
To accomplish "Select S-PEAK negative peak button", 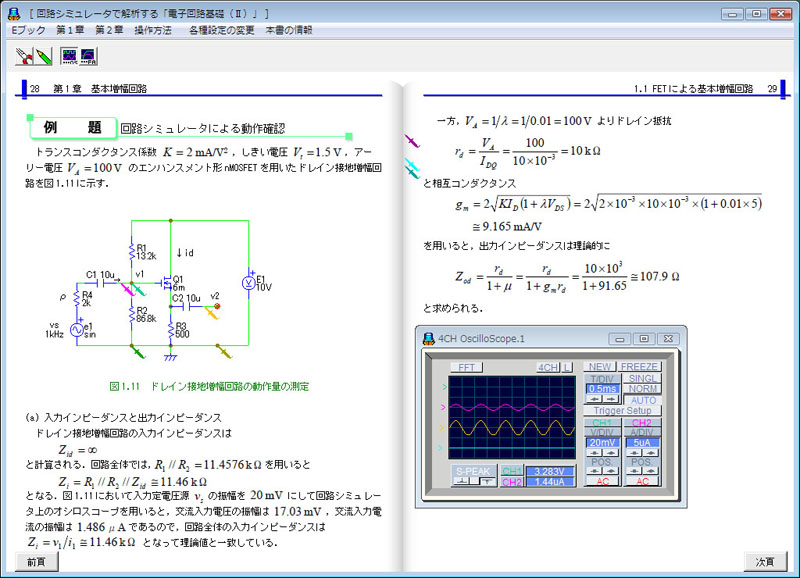I will (488, 481).
